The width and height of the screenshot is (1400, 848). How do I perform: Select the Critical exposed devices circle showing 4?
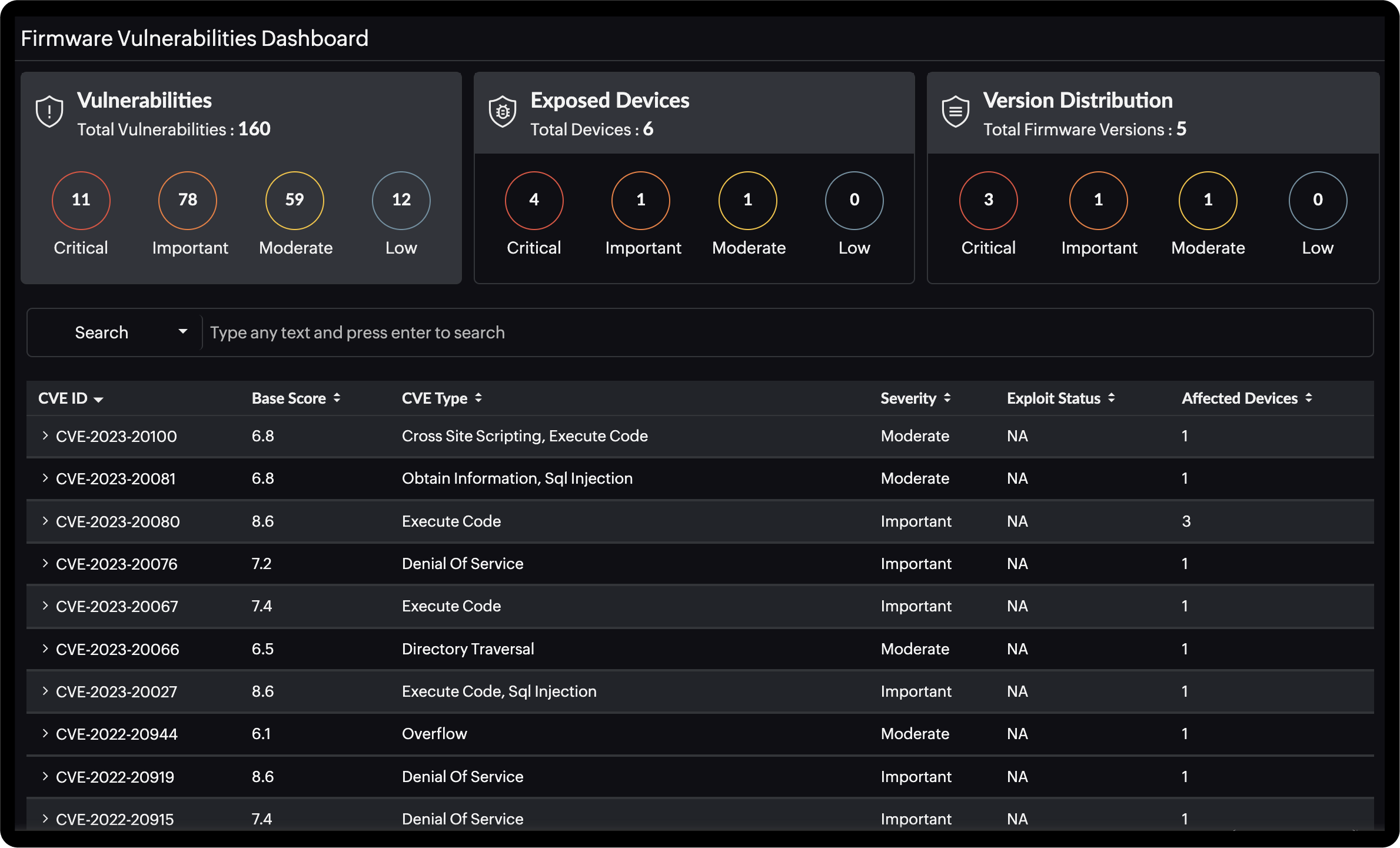click(534, 200)
